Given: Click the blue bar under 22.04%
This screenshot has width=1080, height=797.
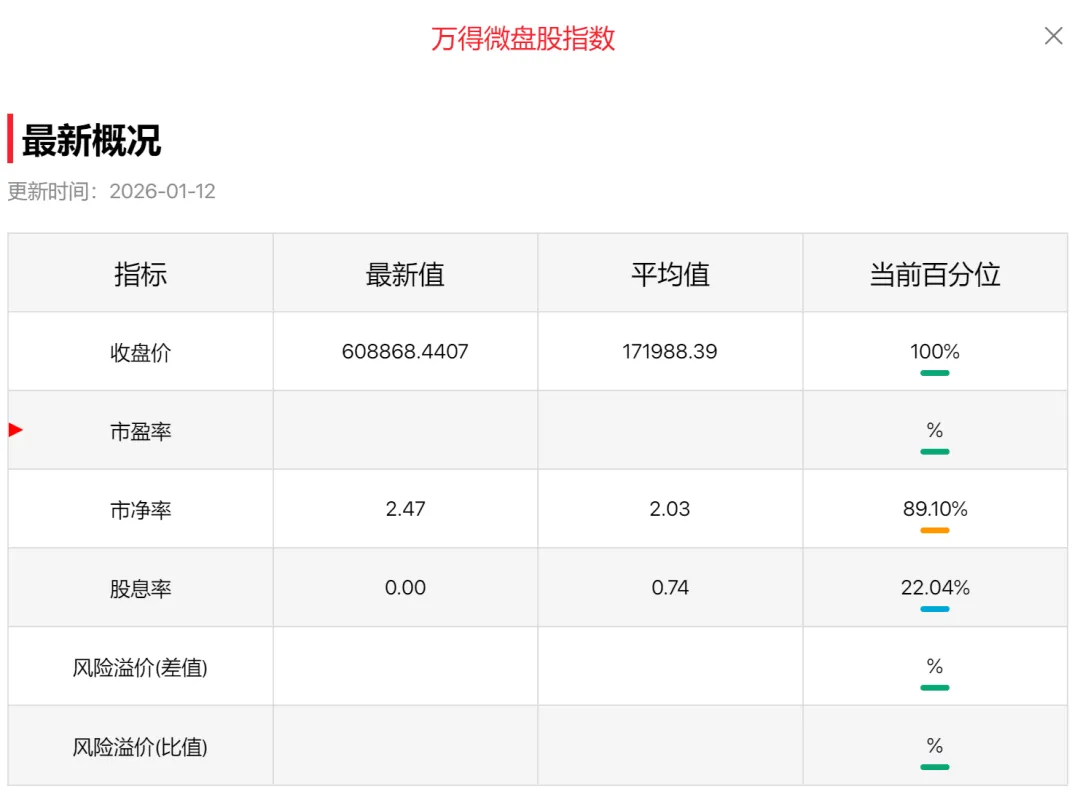Looking at the screenshot, I should pyautogui.click(x=935, y=609).
